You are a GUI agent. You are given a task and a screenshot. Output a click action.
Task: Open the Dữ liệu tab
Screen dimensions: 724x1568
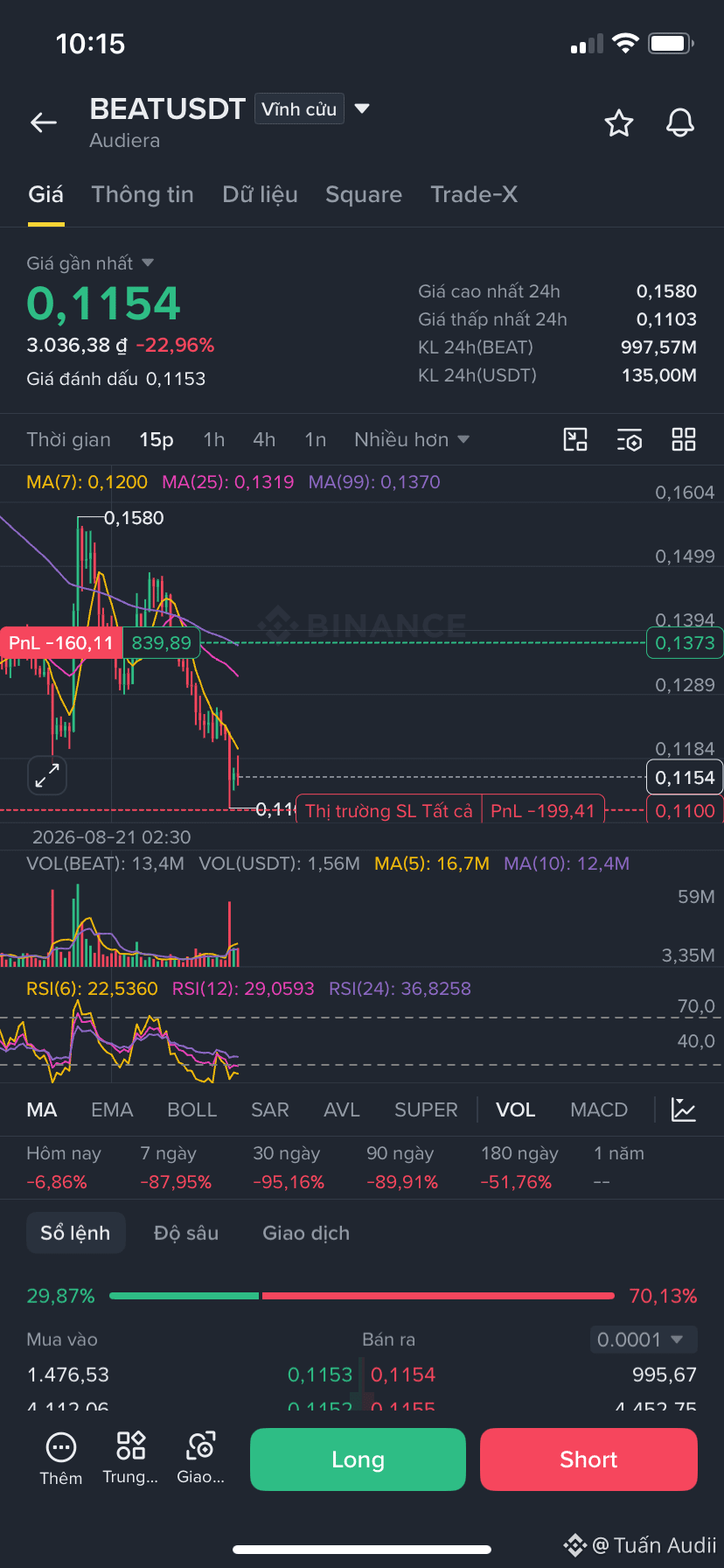(x=261, y=194)
